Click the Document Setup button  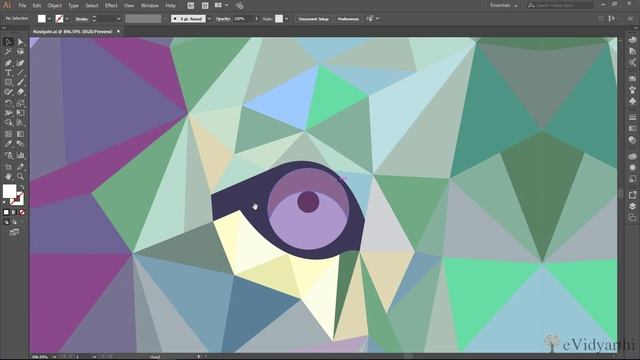313,19
